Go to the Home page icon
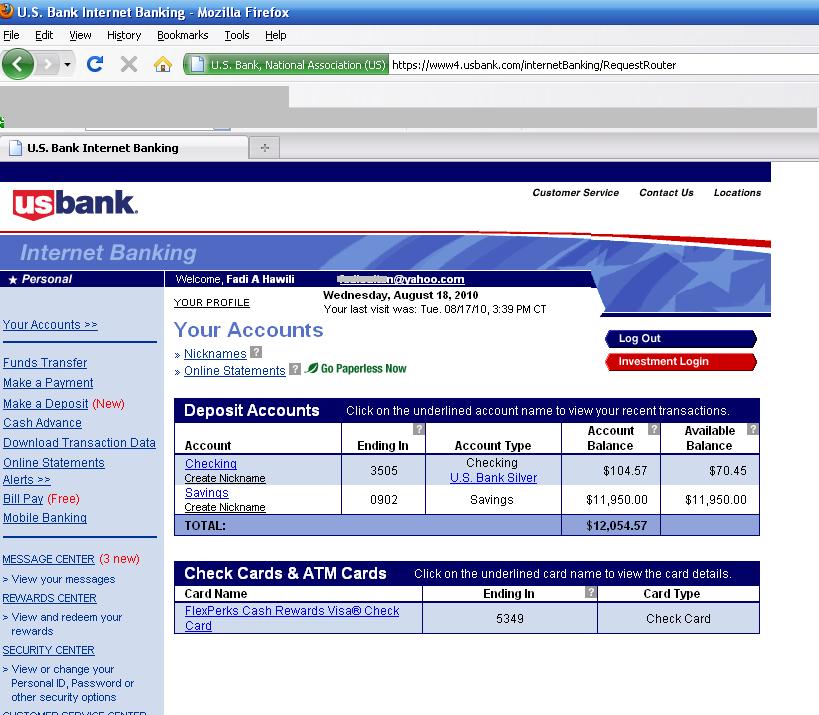 (x=162, y=64)
